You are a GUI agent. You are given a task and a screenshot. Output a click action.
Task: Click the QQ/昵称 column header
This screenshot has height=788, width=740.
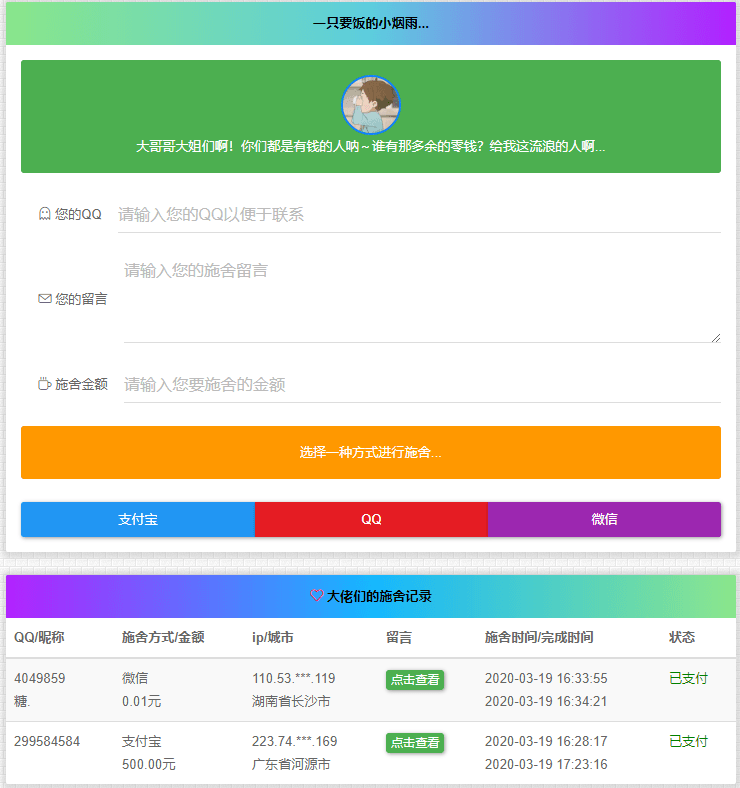pos(39,637)
